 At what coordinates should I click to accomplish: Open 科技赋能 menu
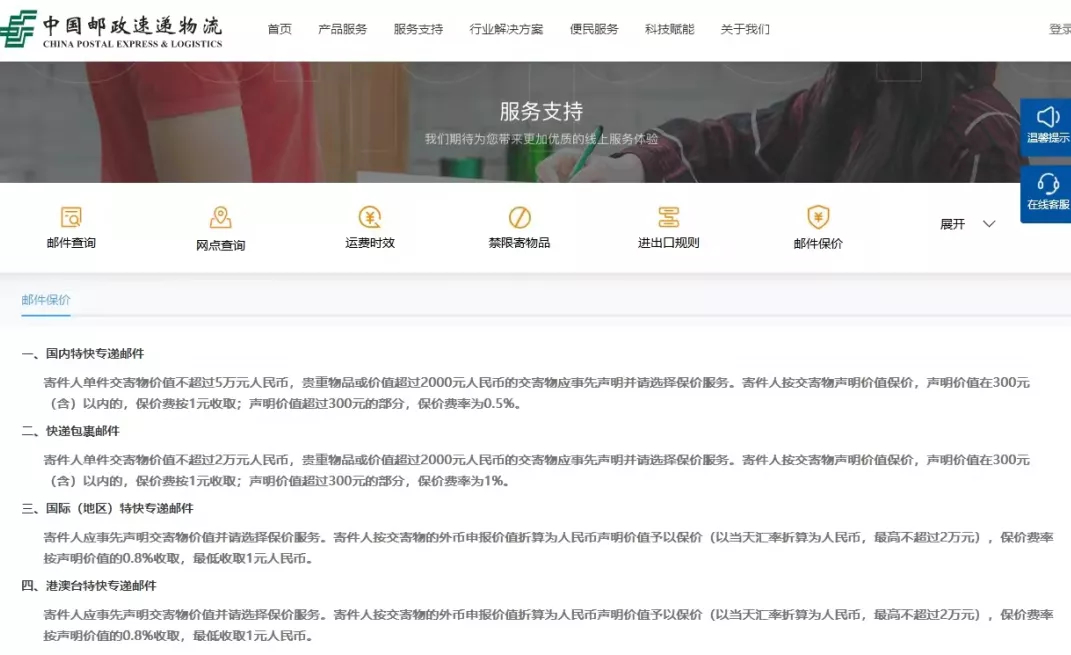(669, 29)
